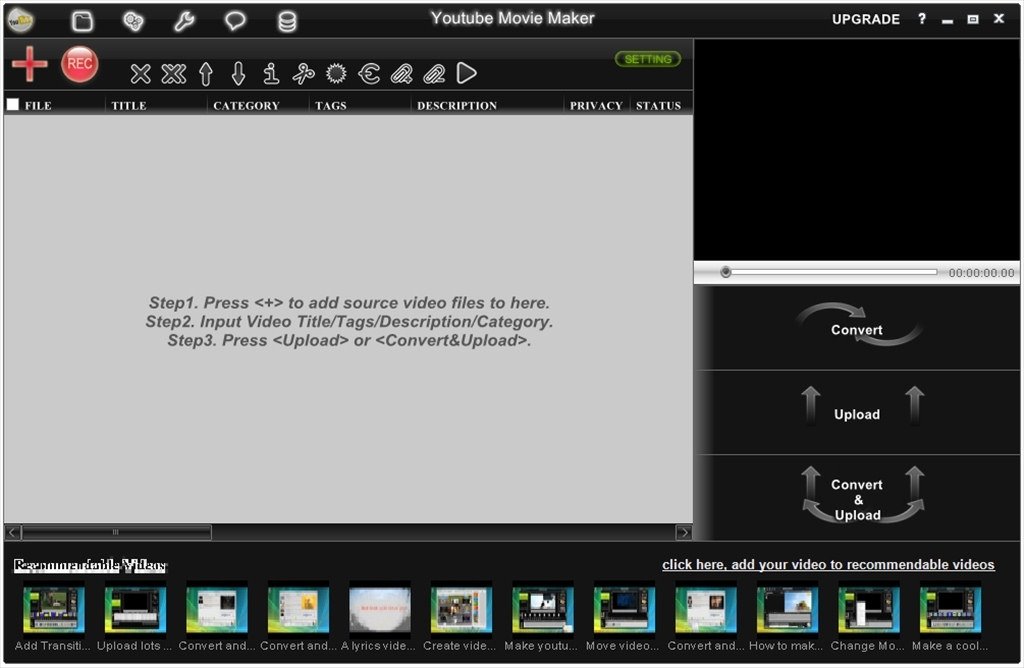Move selected file down with arrow icon
The height and width of the screenshot is (668, 1024).
238,74
